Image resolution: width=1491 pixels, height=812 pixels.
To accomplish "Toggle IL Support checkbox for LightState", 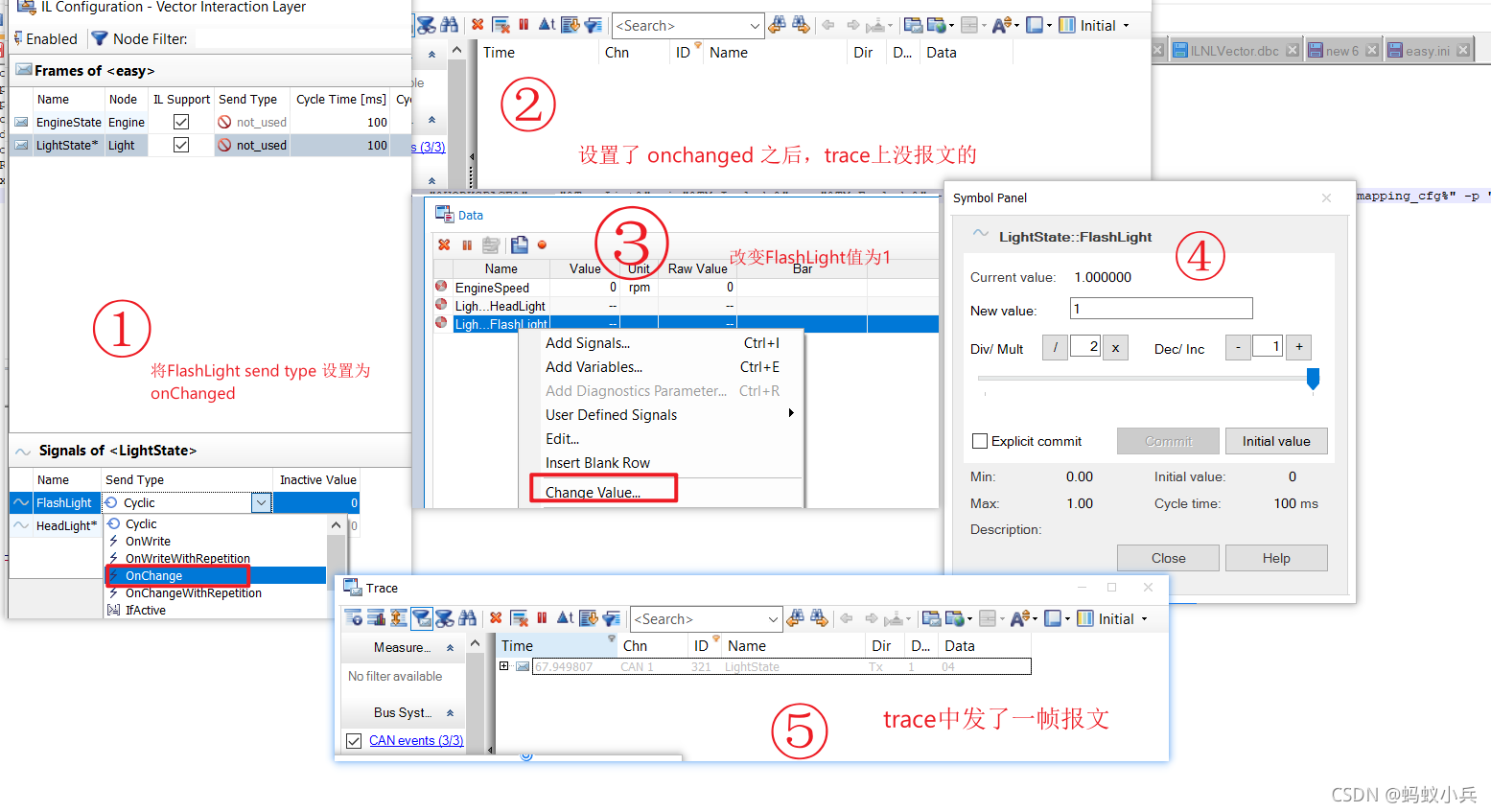I will click(180, 145).
